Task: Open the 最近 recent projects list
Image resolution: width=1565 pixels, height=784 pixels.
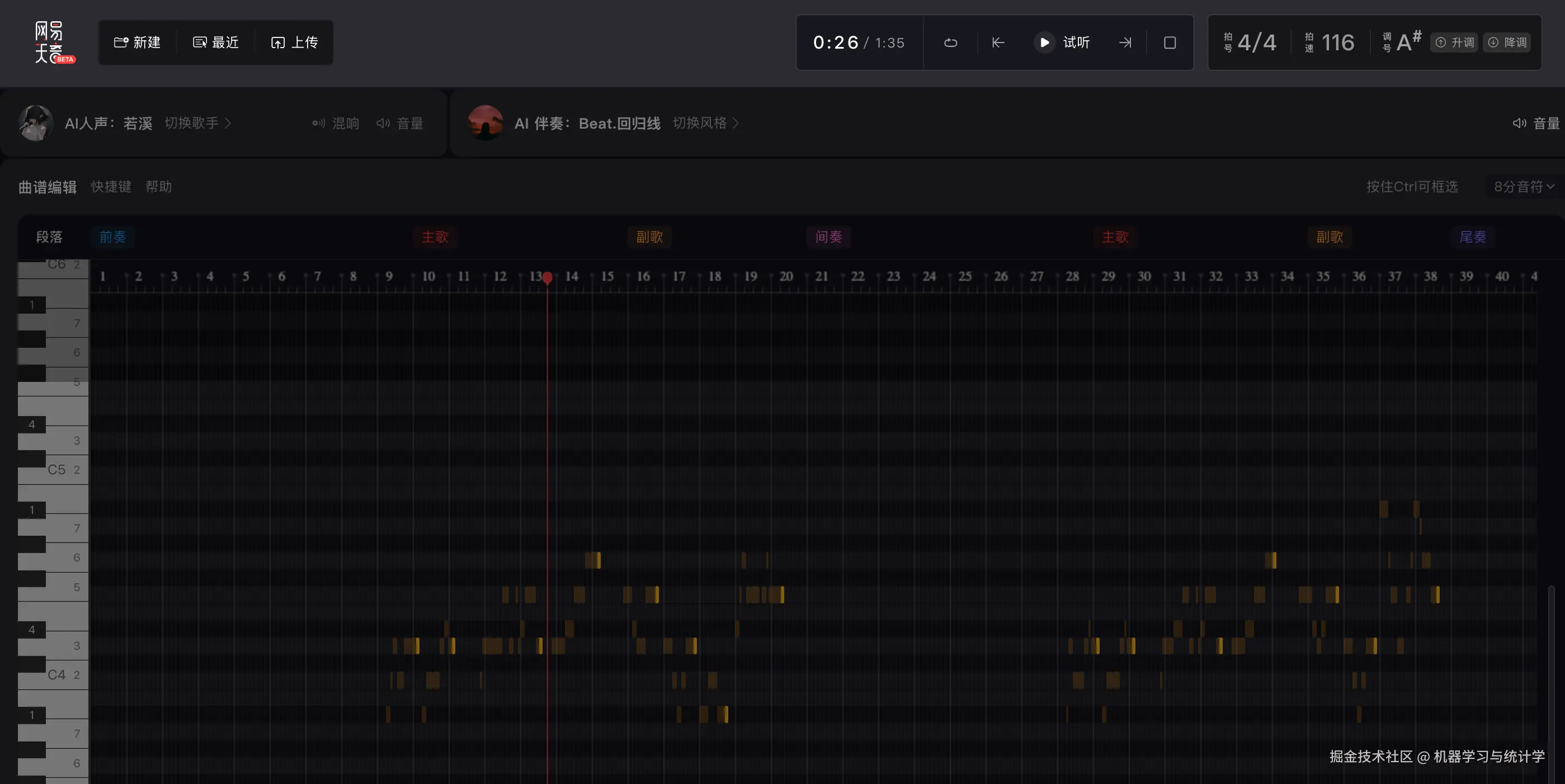Action: pyautogui.click(x=216, y=42)
